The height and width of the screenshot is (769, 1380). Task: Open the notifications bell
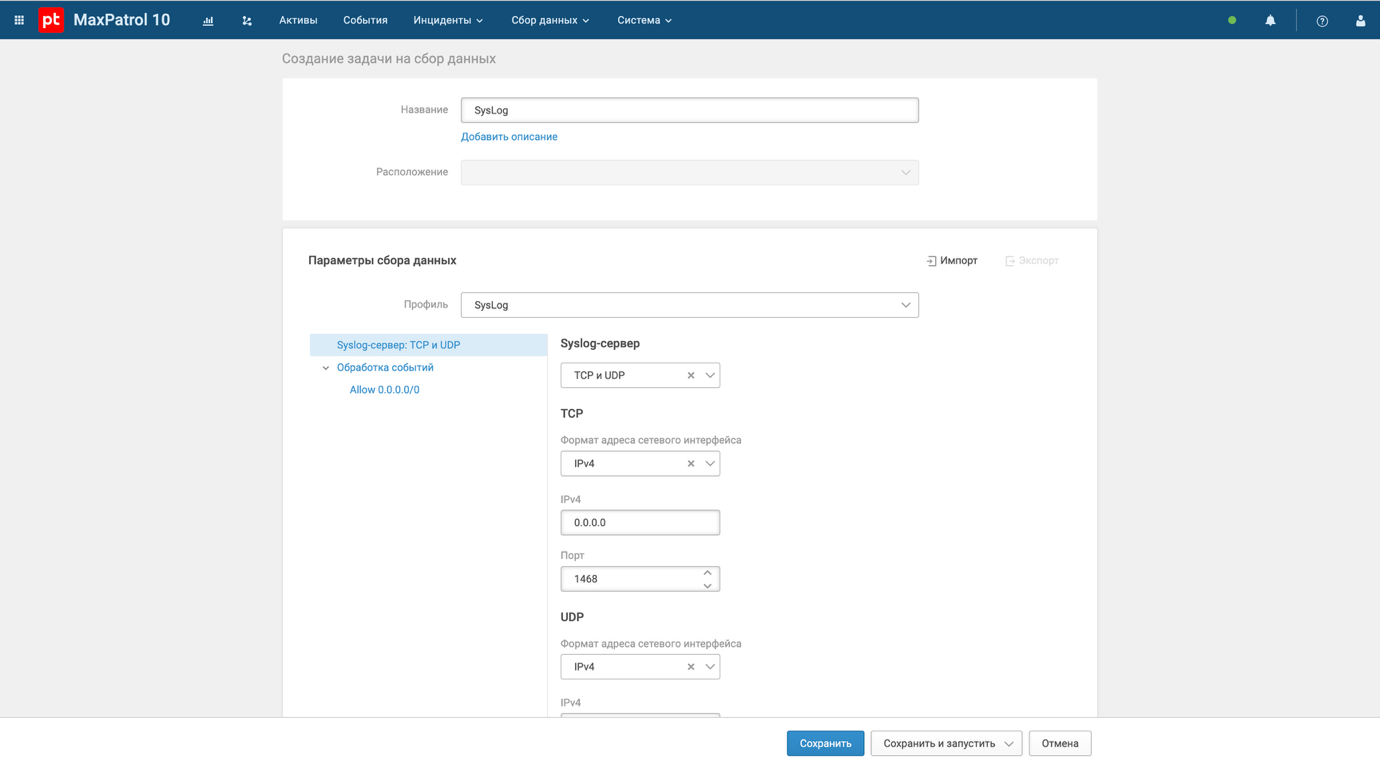[x=1270, y=20]
